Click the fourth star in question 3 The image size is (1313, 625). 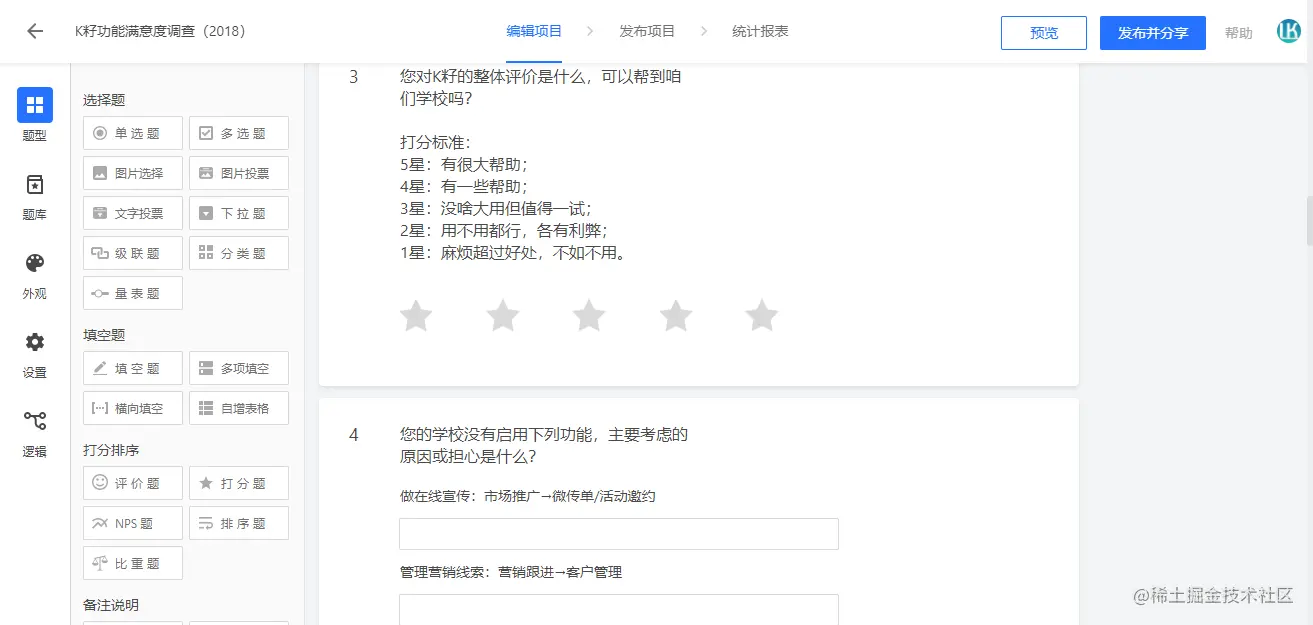coord(676,316)
